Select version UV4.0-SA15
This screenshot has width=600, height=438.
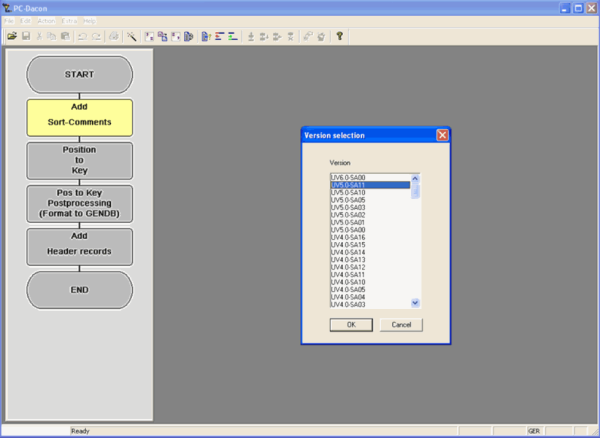[x=370, y=245]
